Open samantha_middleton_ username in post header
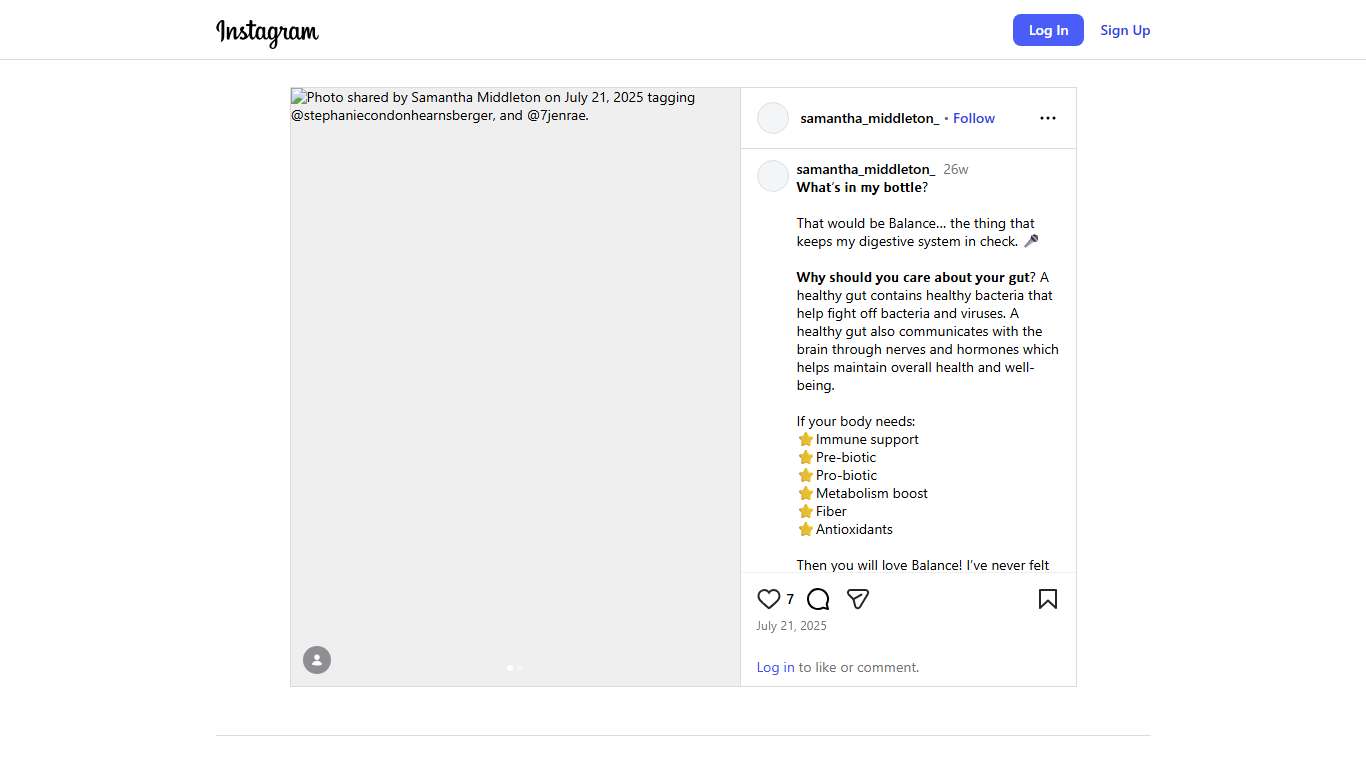 pyautogui.click(x=869, y=118)
